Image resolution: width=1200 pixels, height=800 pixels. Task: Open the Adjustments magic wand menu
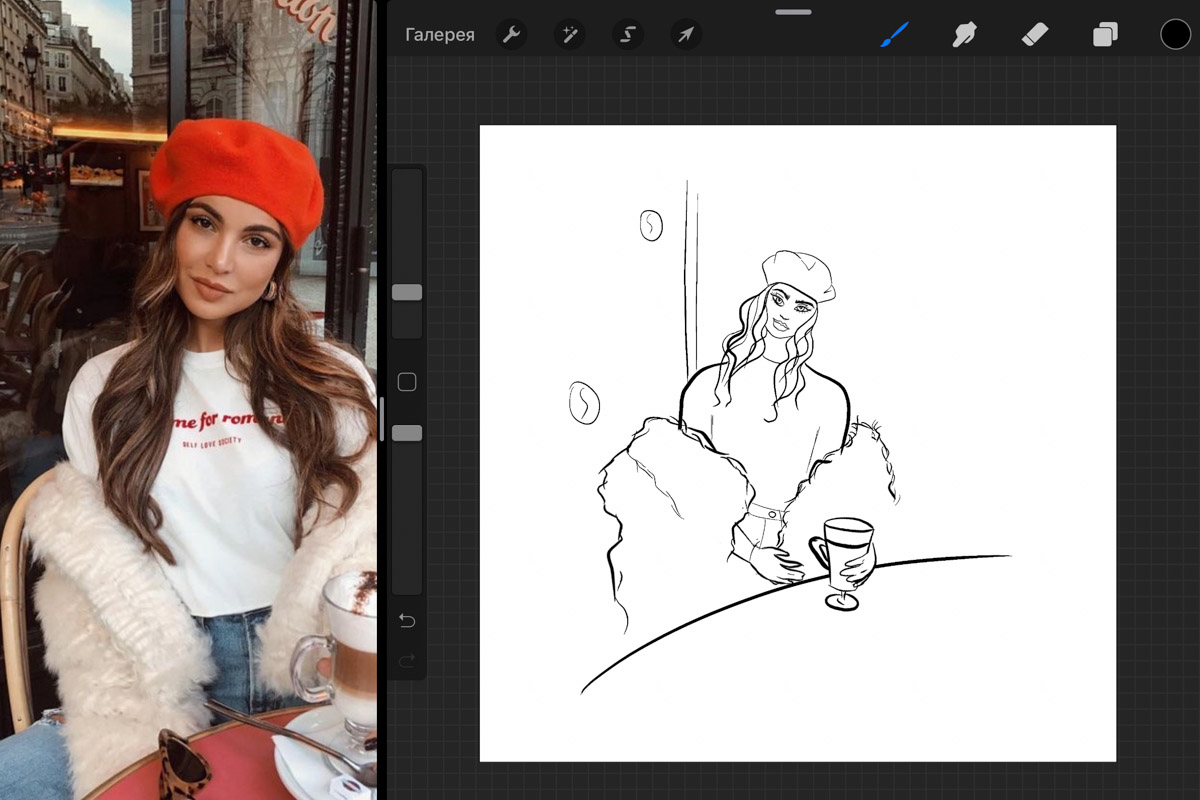[570, 35]
